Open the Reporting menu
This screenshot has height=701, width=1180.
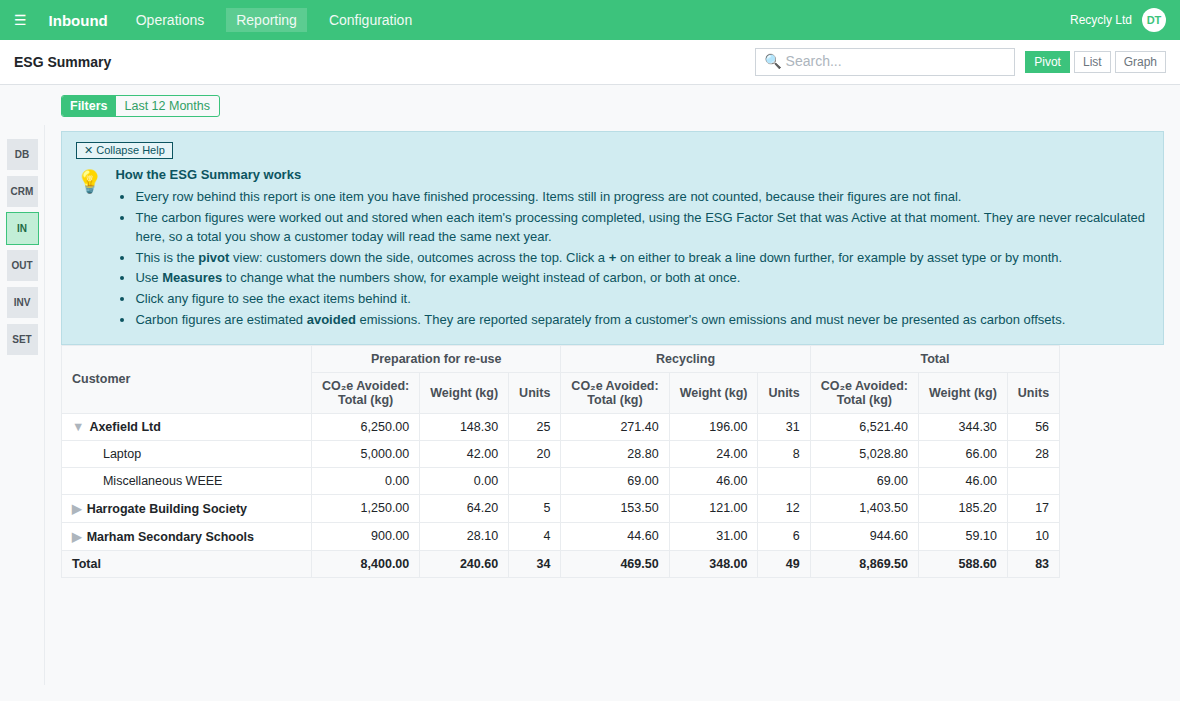[x=266, y=20]
